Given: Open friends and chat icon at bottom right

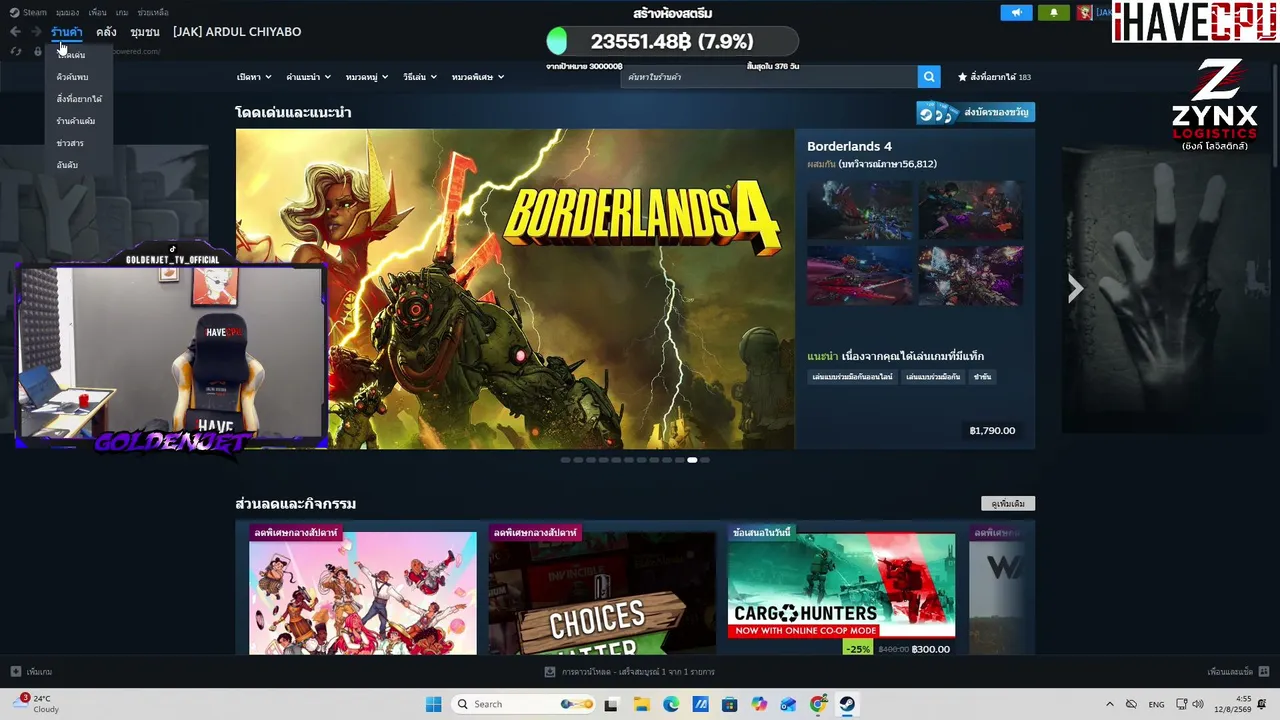Looking at the screenshot, I should click(x=1264, y=672).
